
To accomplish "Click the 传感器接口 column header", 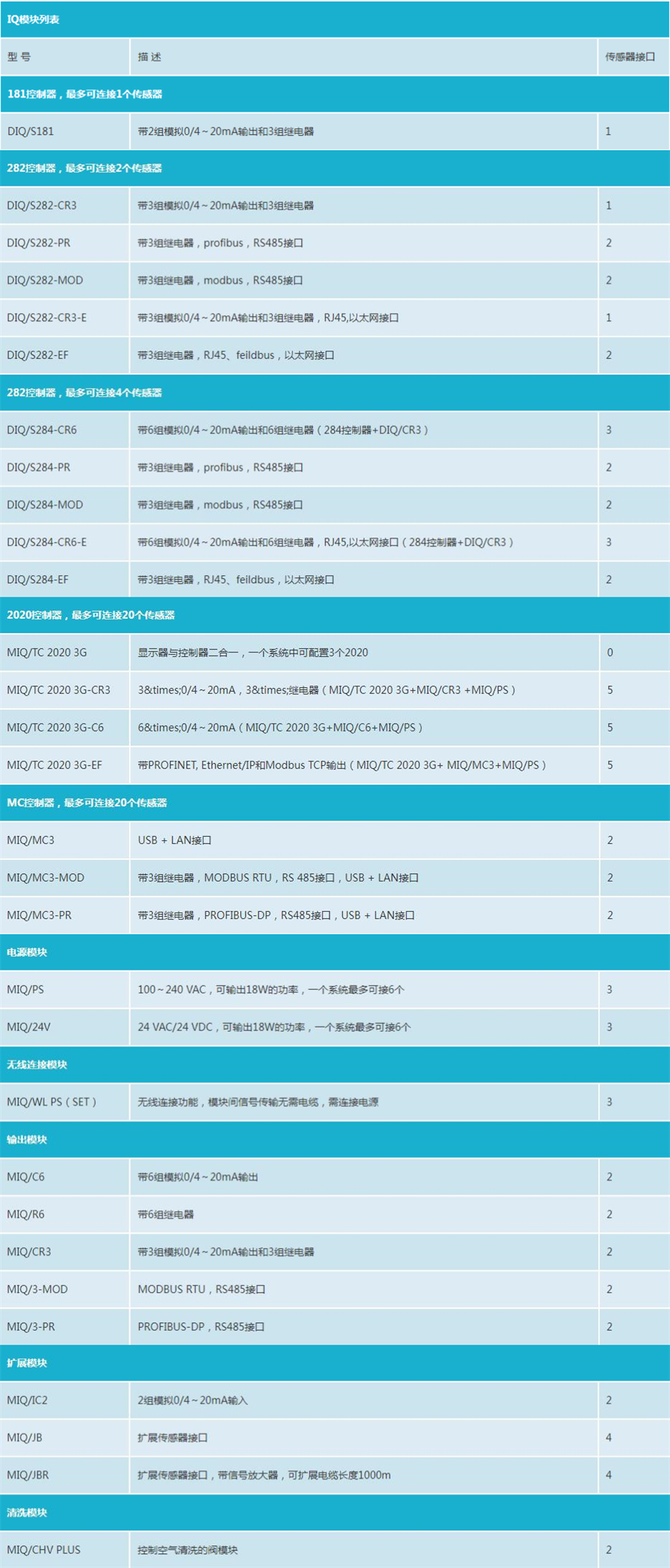I will (630, 57).
